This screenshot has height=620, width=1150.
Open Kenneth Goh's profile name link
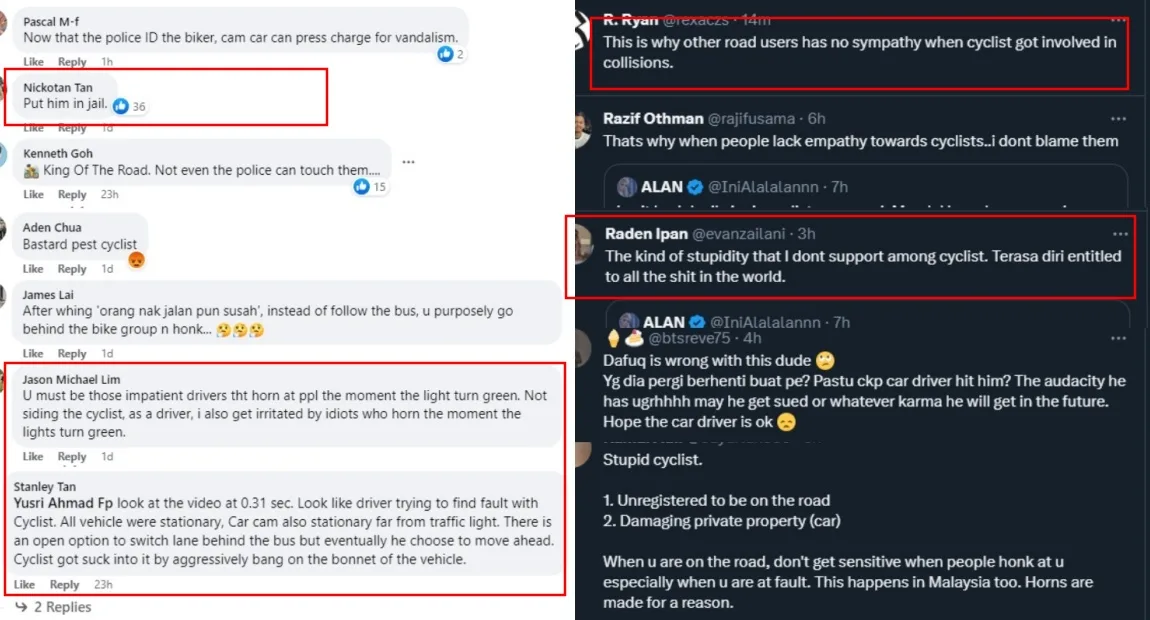[x=59, y=153]
